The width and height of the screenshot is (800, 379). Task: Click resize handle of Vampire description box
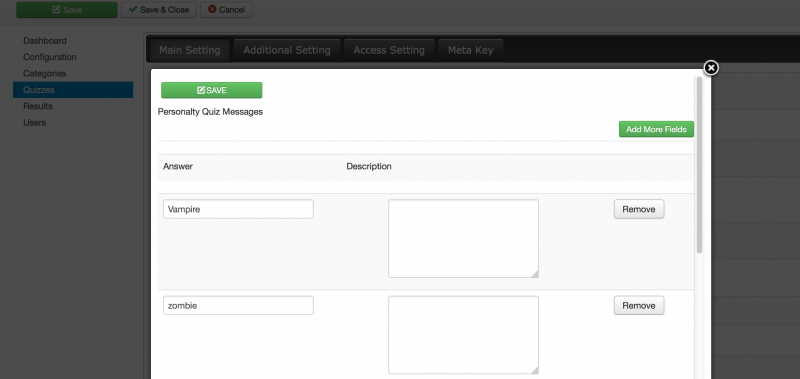pos(535,274)
